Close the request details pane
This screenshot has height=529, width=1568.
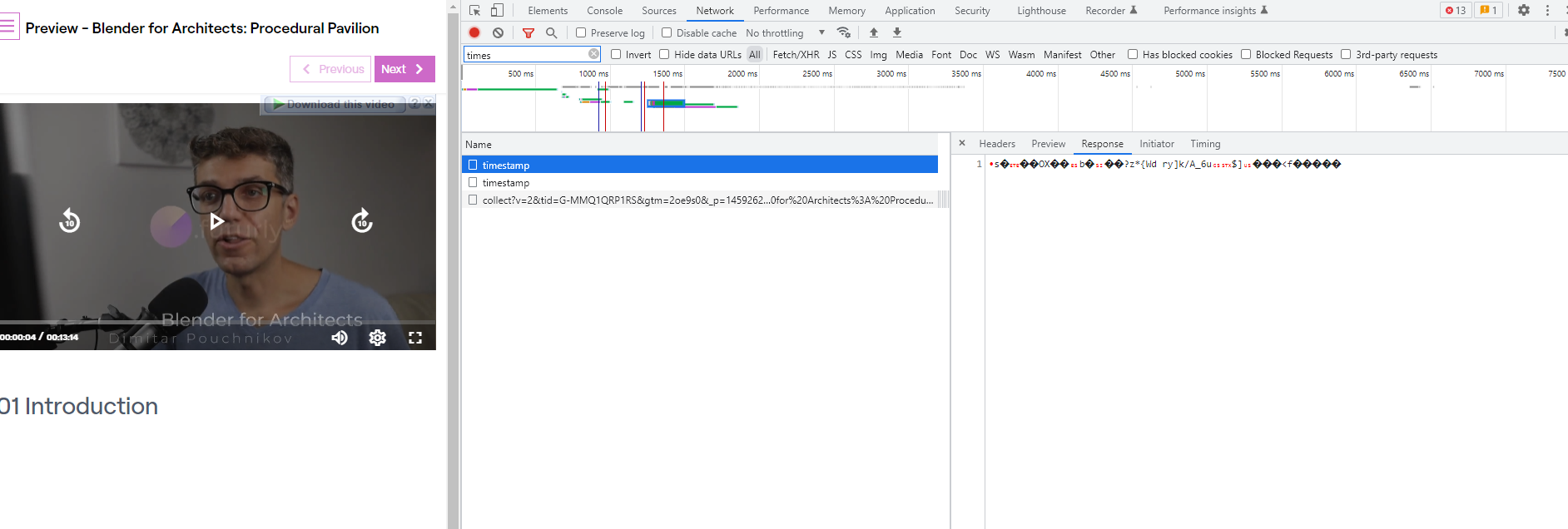point(962,143)
